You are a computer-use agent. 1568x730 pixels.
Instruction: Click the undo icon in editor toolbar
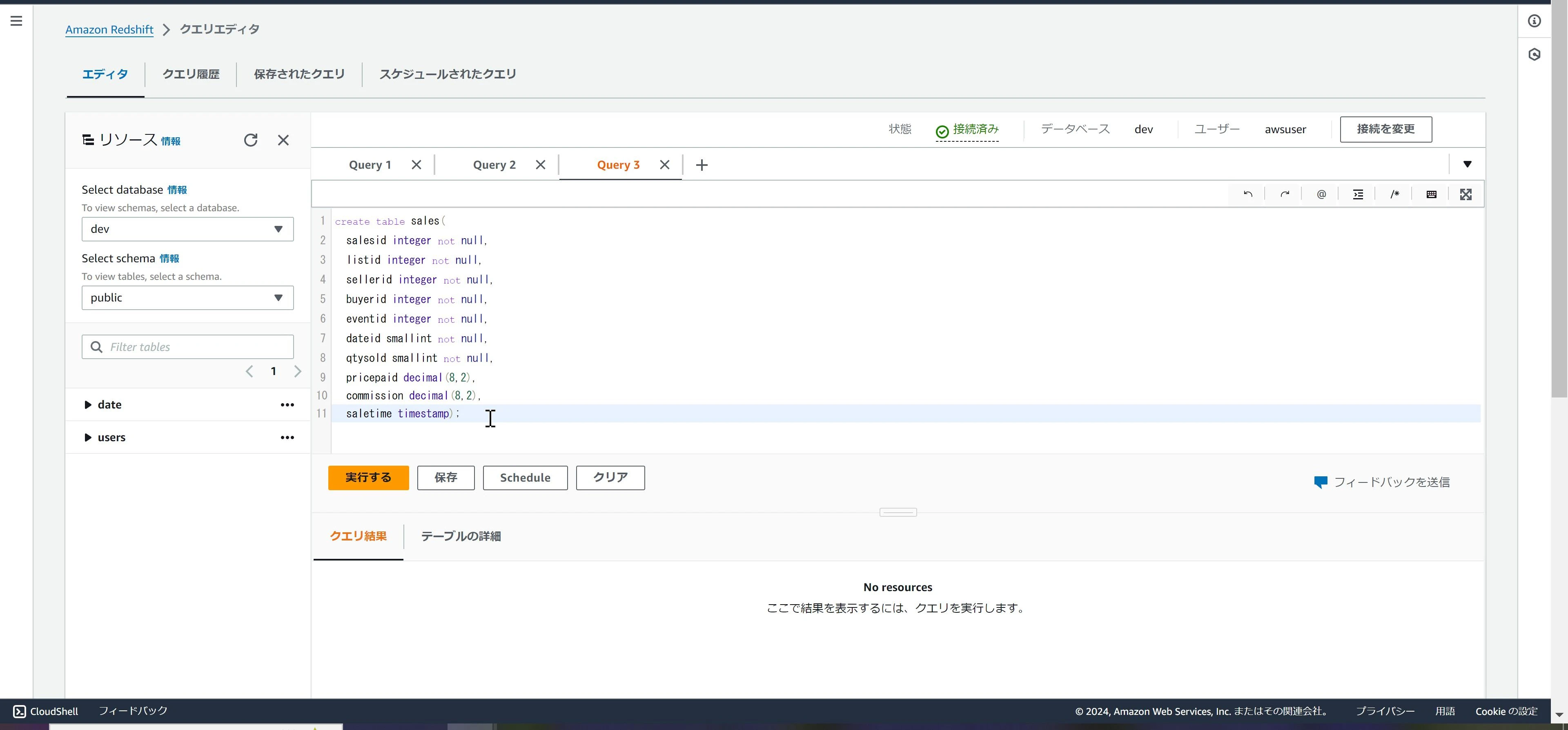click(x=1248, y=194)
